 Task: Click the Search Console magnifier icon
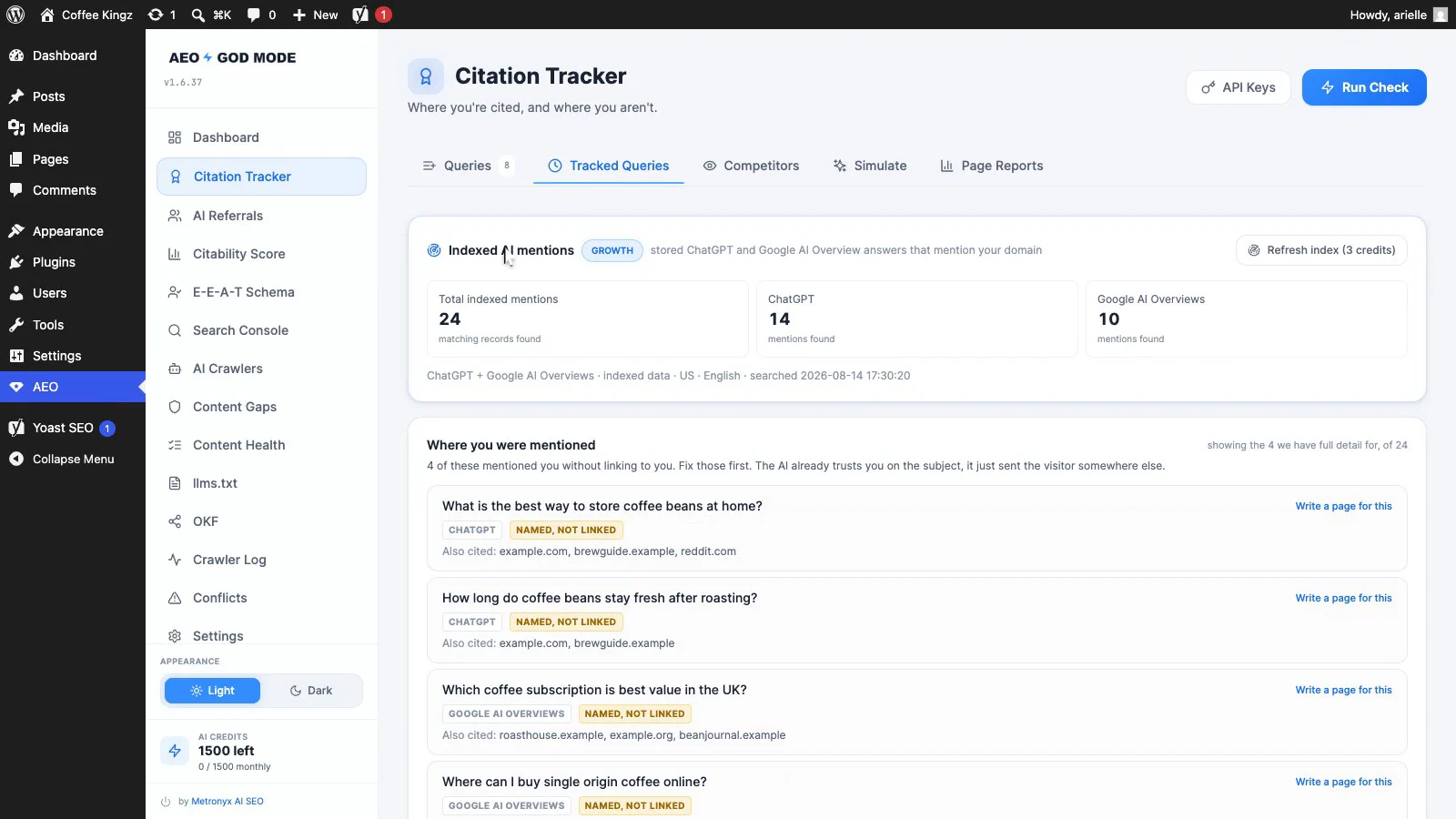[175, 330]
